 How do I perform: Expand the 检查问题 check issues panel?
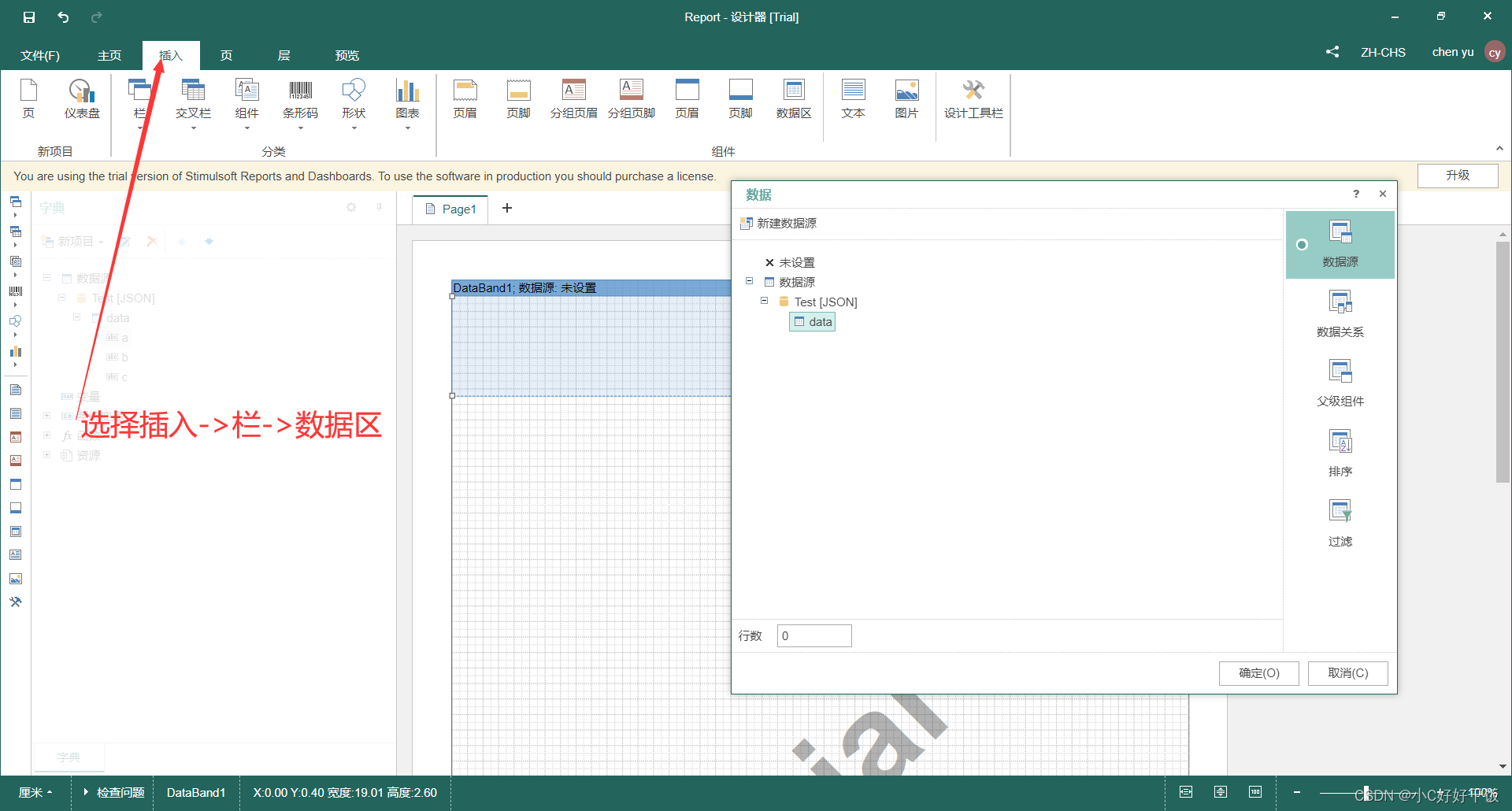(114, 793)
